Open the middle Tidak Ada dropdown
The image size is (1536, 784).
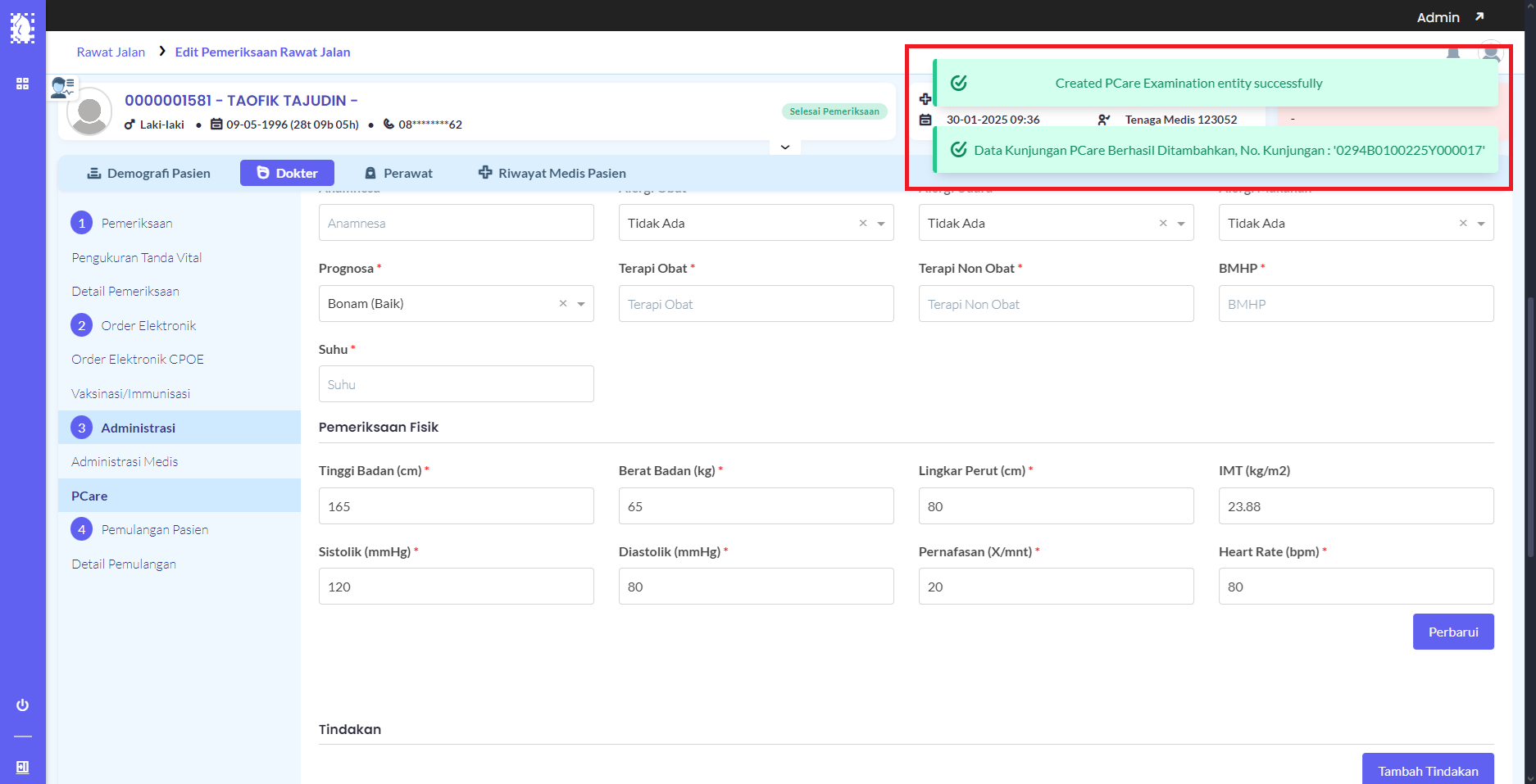pos(1056,223)
